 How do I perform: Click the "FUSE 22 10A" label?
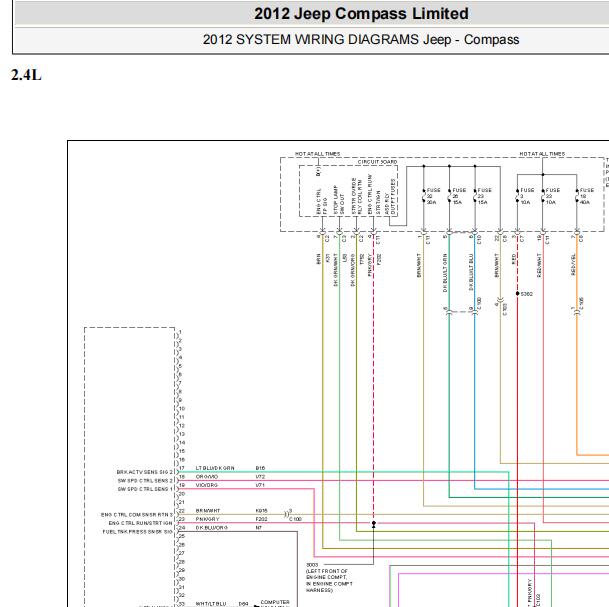tap(552, 196)
